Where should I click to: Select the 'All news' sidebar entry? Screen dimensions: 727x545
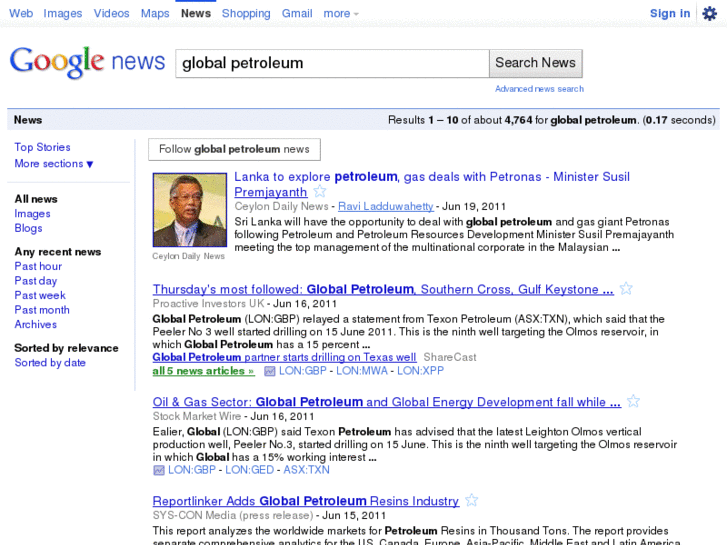[x=36, y=199]
